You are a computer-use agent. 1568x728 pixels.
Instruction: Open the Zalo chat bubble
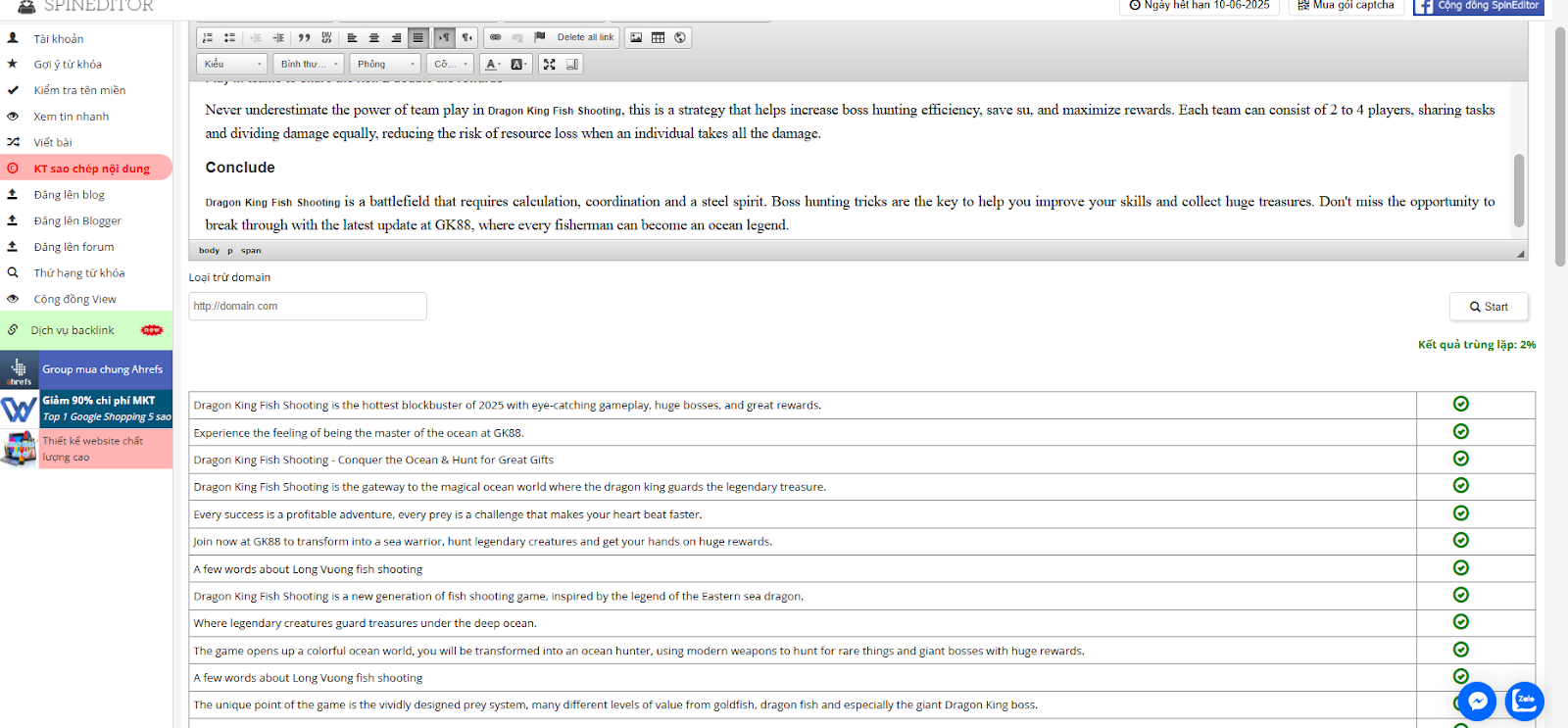click(1524, 701)
